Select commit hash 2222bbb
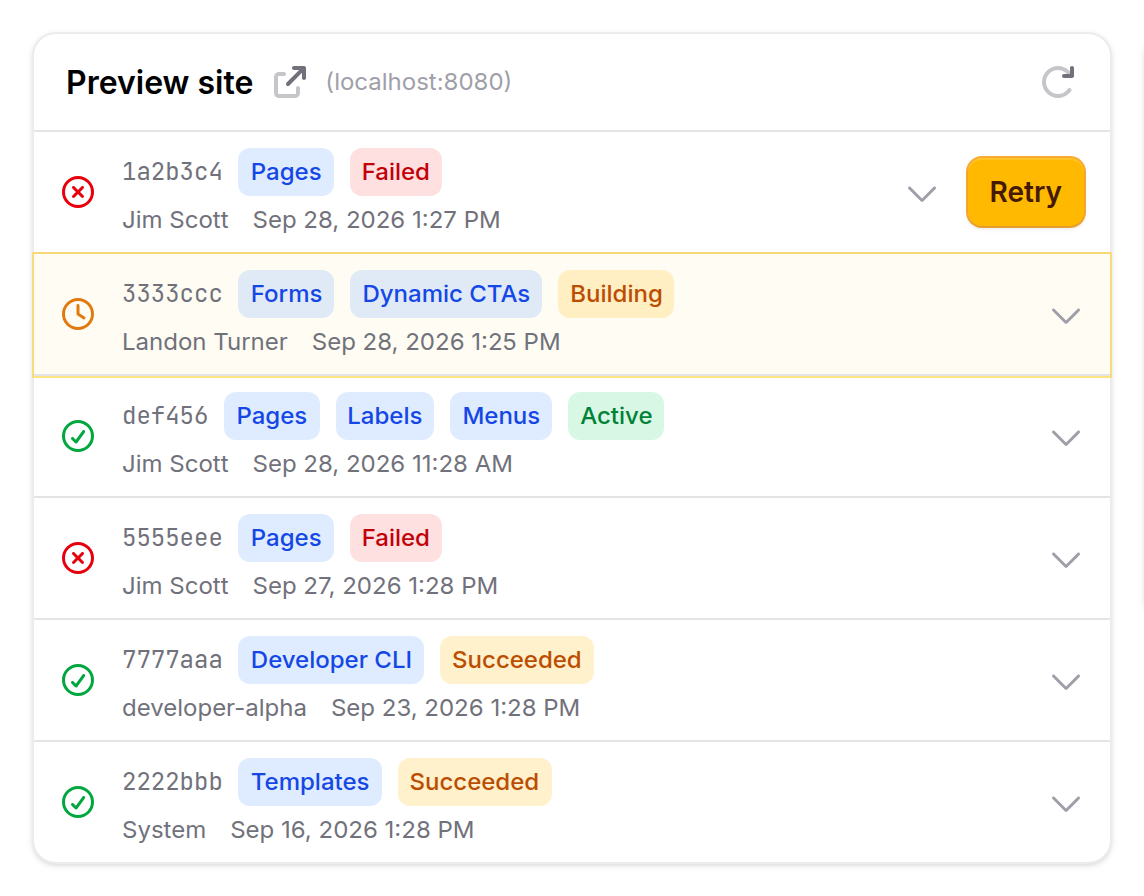This screenshot has height=896, width=1144. point(172,781)
